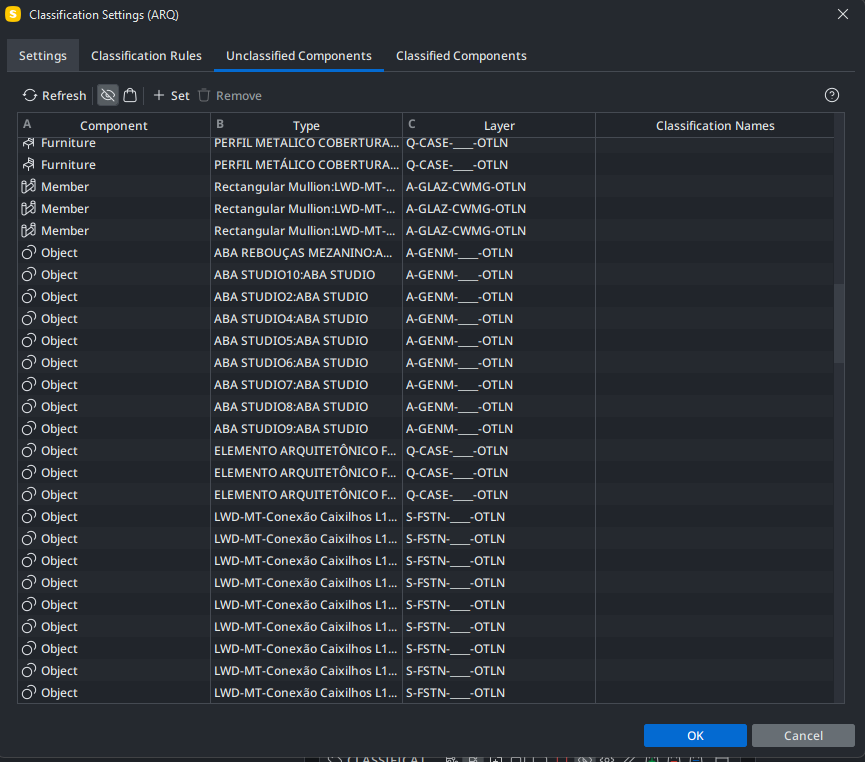Select type cell ABA STUDIO10:ABA STUDIO

click(x=306, y=275)
